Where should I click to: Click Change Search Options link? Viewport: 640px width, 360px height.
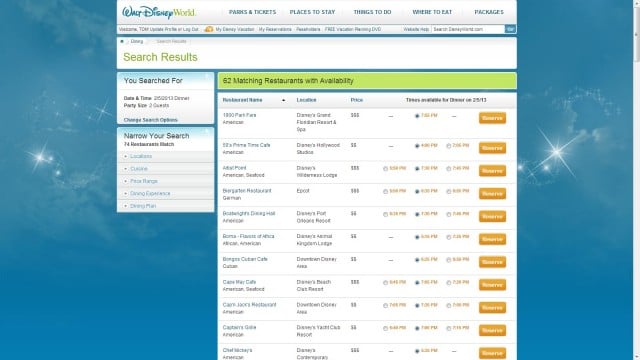click(x=151, y=120)
